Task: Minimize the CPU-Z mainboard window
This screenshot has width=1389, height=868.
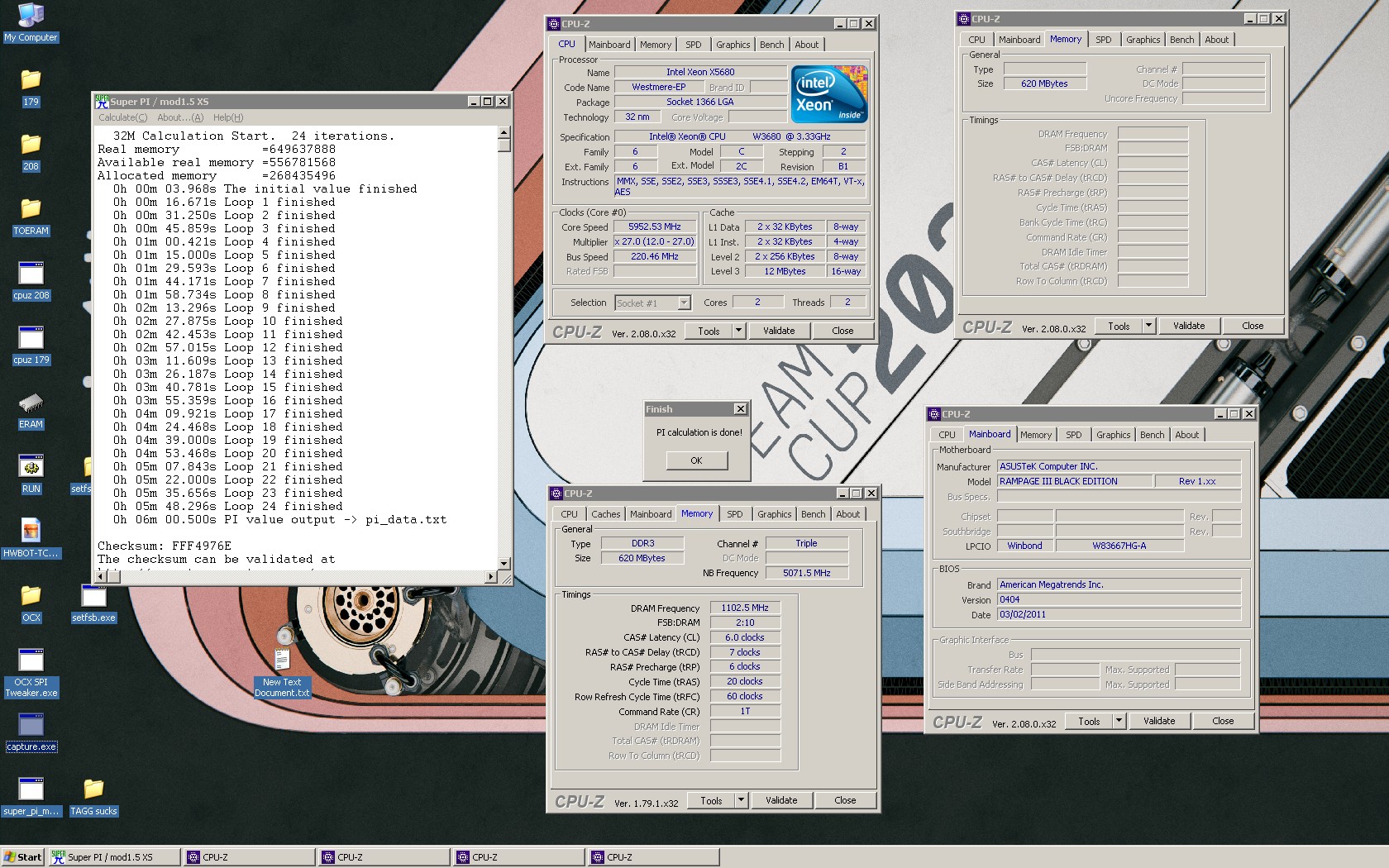Action: tap(1220, 414)
